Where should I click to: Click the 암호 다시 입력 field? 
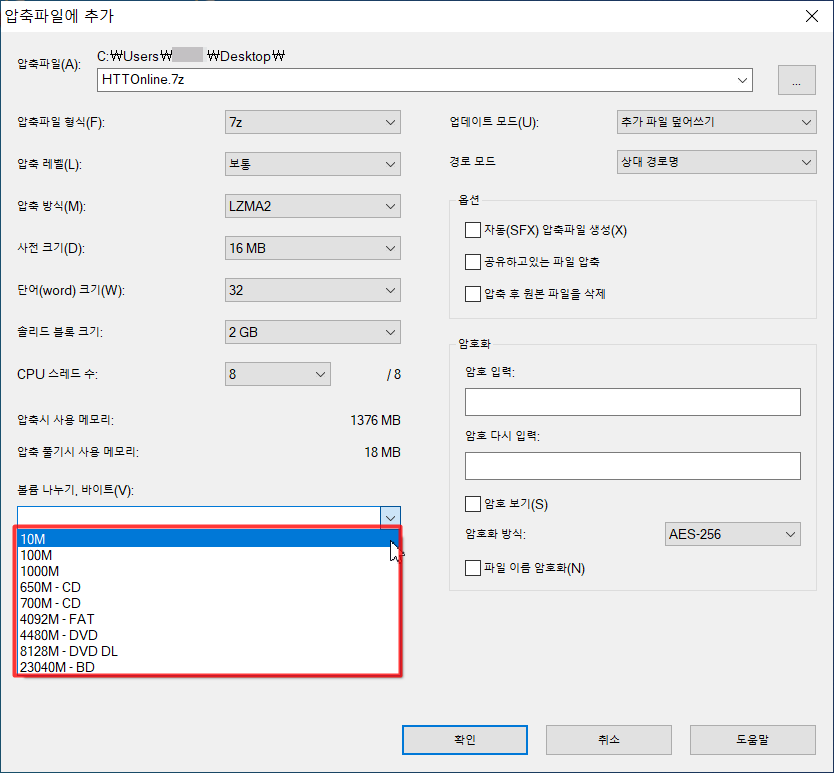pyautogui.click(x=632, y=466)
